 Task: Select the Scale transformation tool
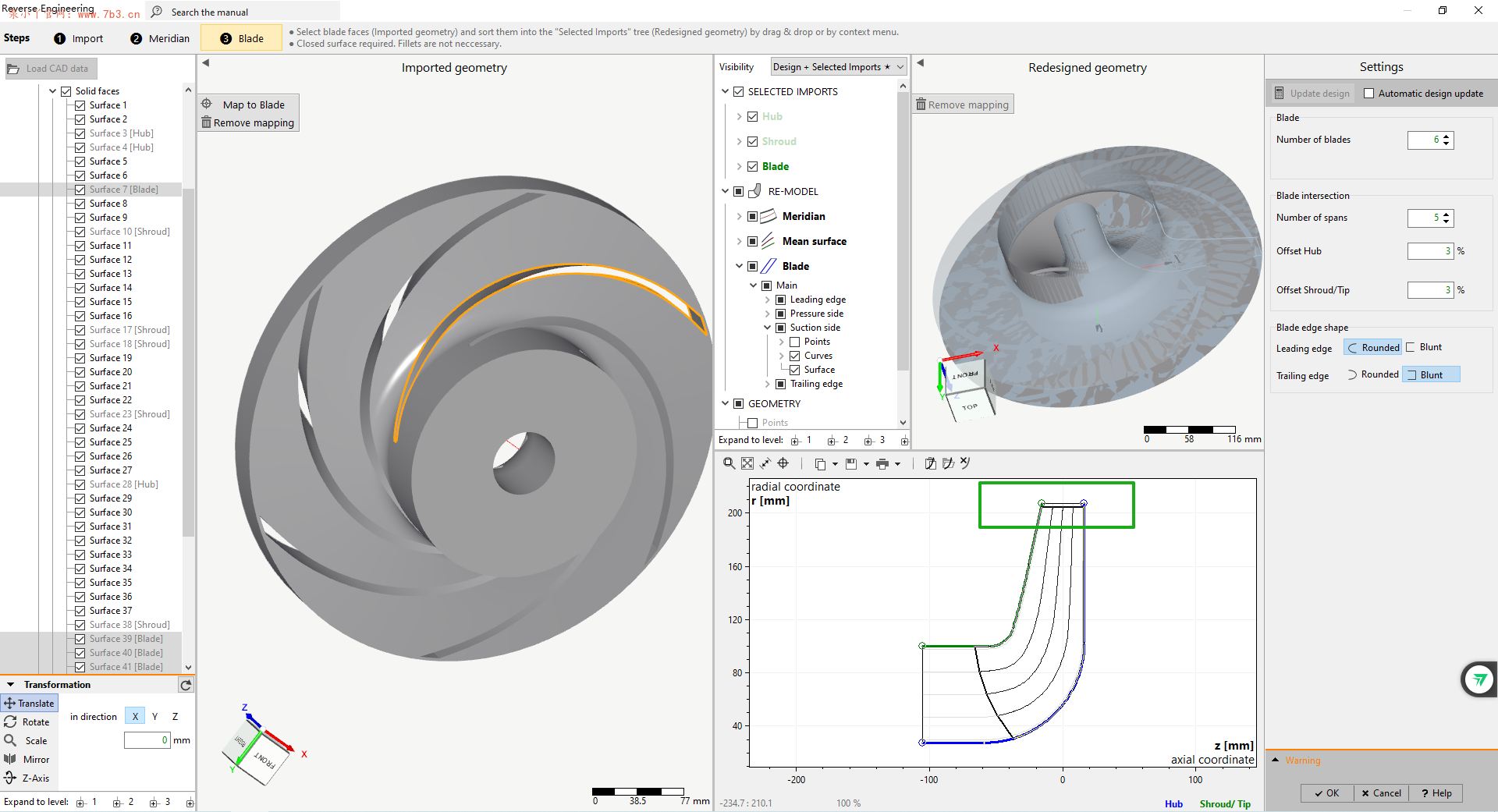point(29,741)
